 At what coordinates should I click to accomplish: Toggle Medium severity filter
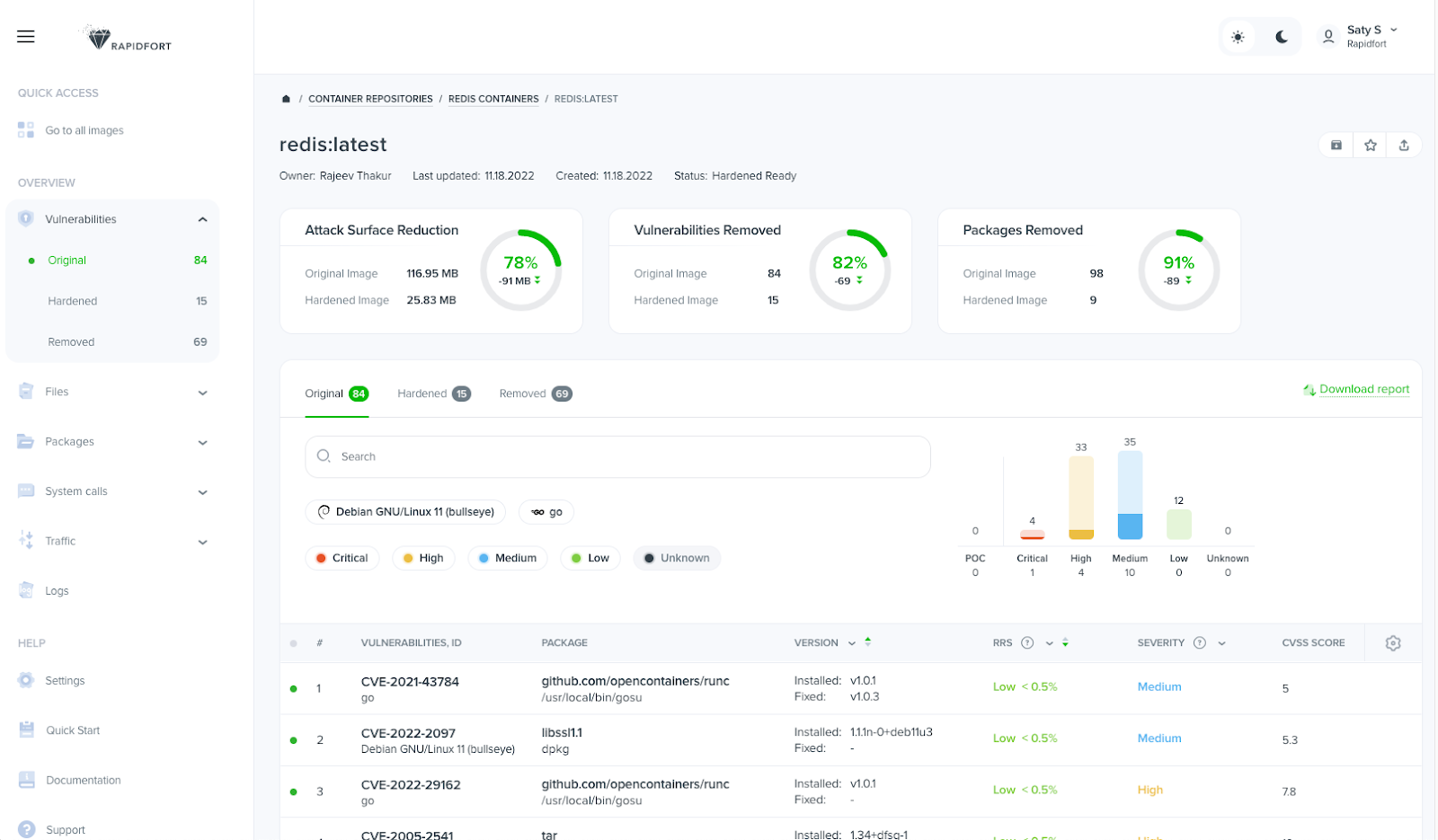coord(507,558)
